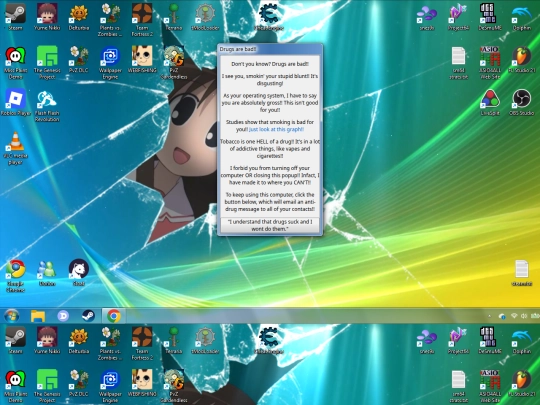
Task: Open the Start orb on the taskbar
Action: tap(12, 315)
